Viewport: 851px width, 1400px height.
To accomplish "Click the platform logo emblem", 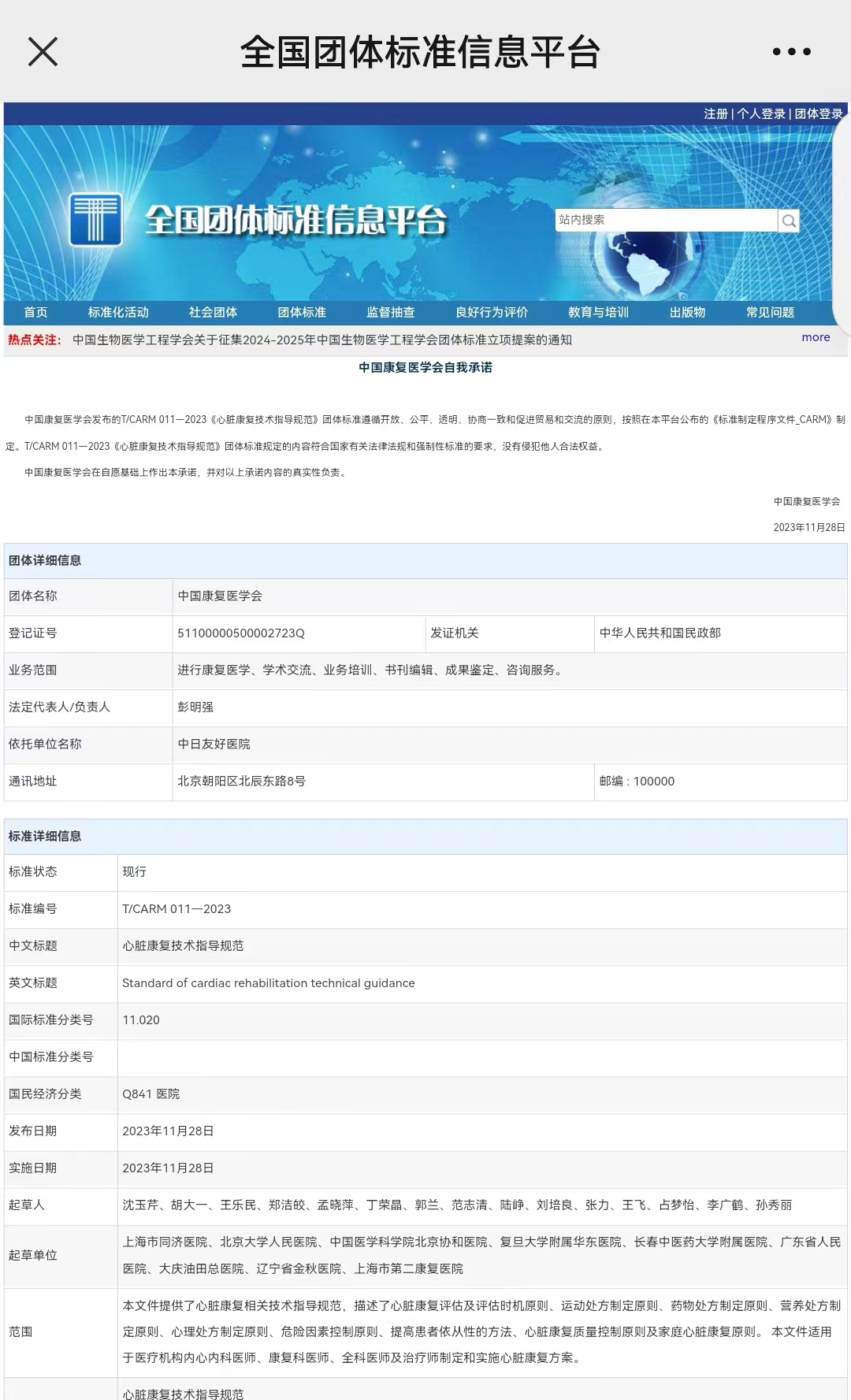I will [x=95, y=220].
